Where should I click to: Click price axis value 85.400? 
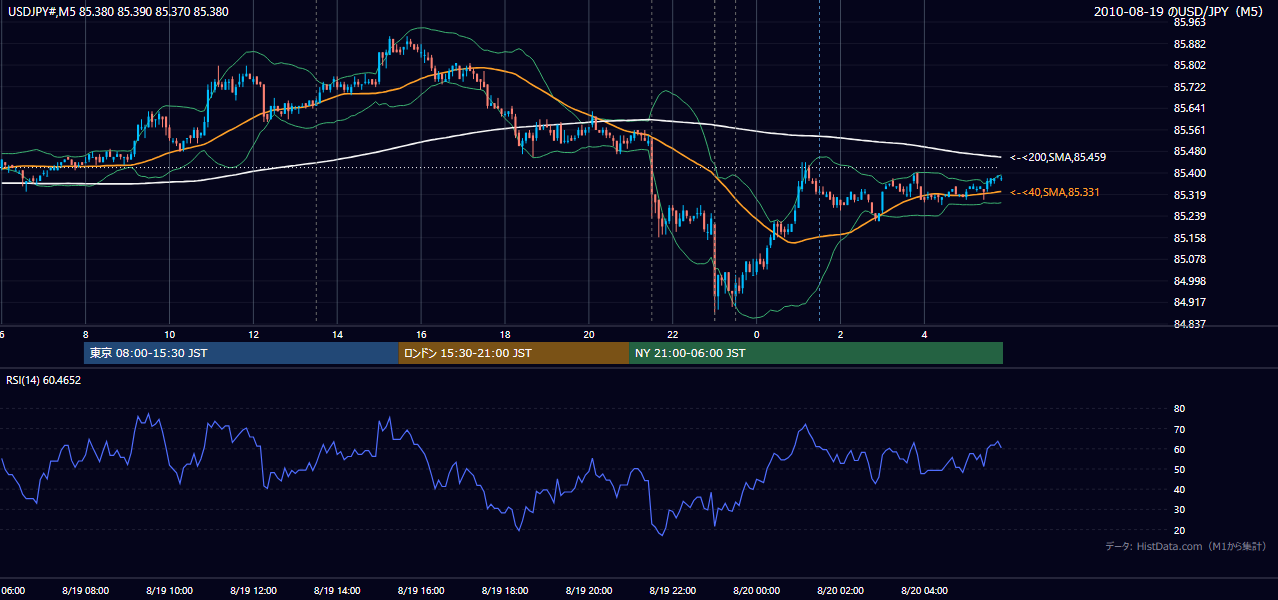point(1189,173)
